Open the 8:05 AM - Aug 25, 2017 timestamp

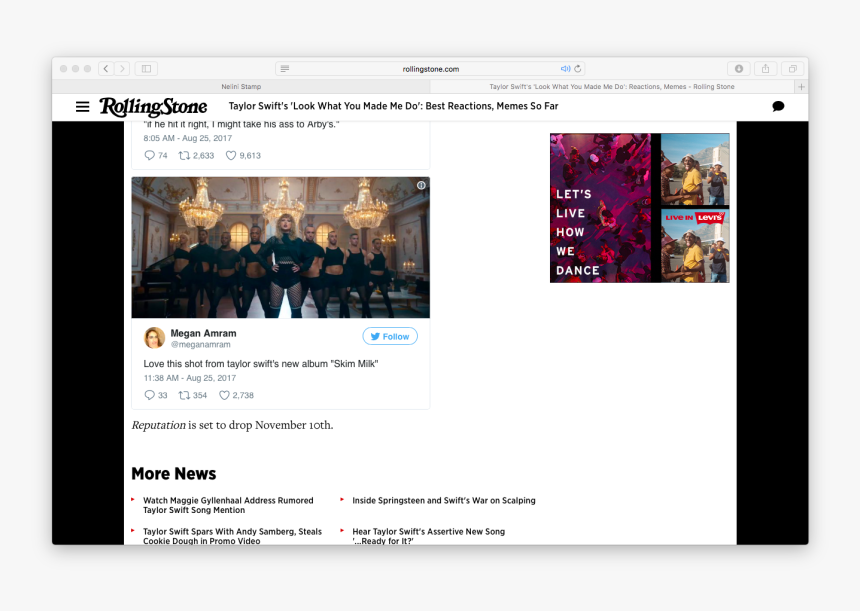click(188, 138)
